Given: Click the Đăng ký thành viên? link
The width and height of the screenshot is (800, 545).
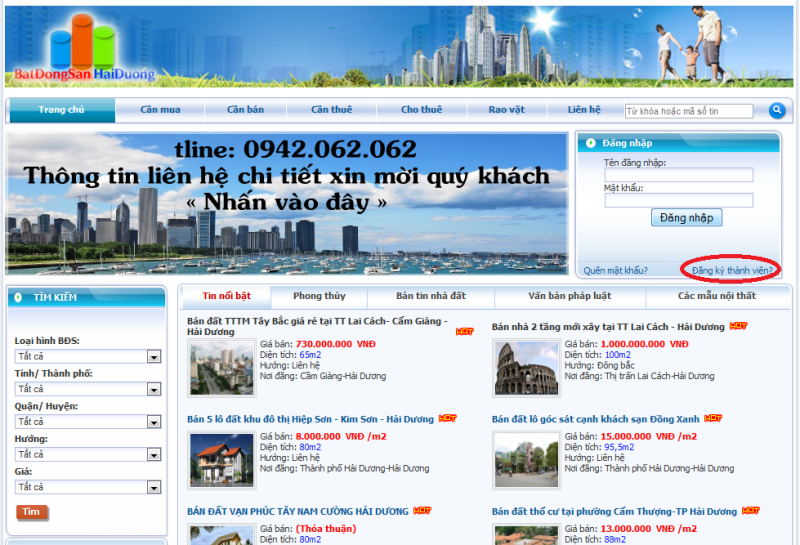Looking at the screenshot, I should (x=732, y=270).
